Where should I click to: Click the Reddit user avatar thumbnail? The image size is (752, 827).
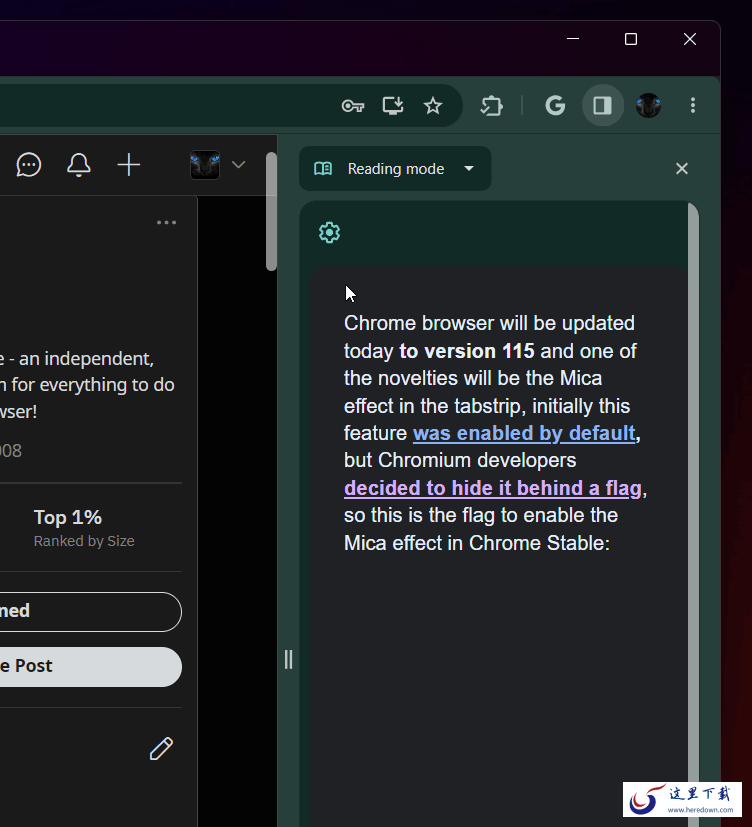[x=205, y=165]
